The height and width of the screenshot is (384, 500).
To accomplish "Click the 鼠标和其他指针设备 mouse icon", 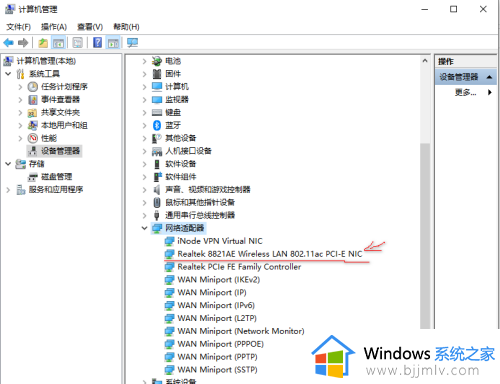I will coord(157,203).
